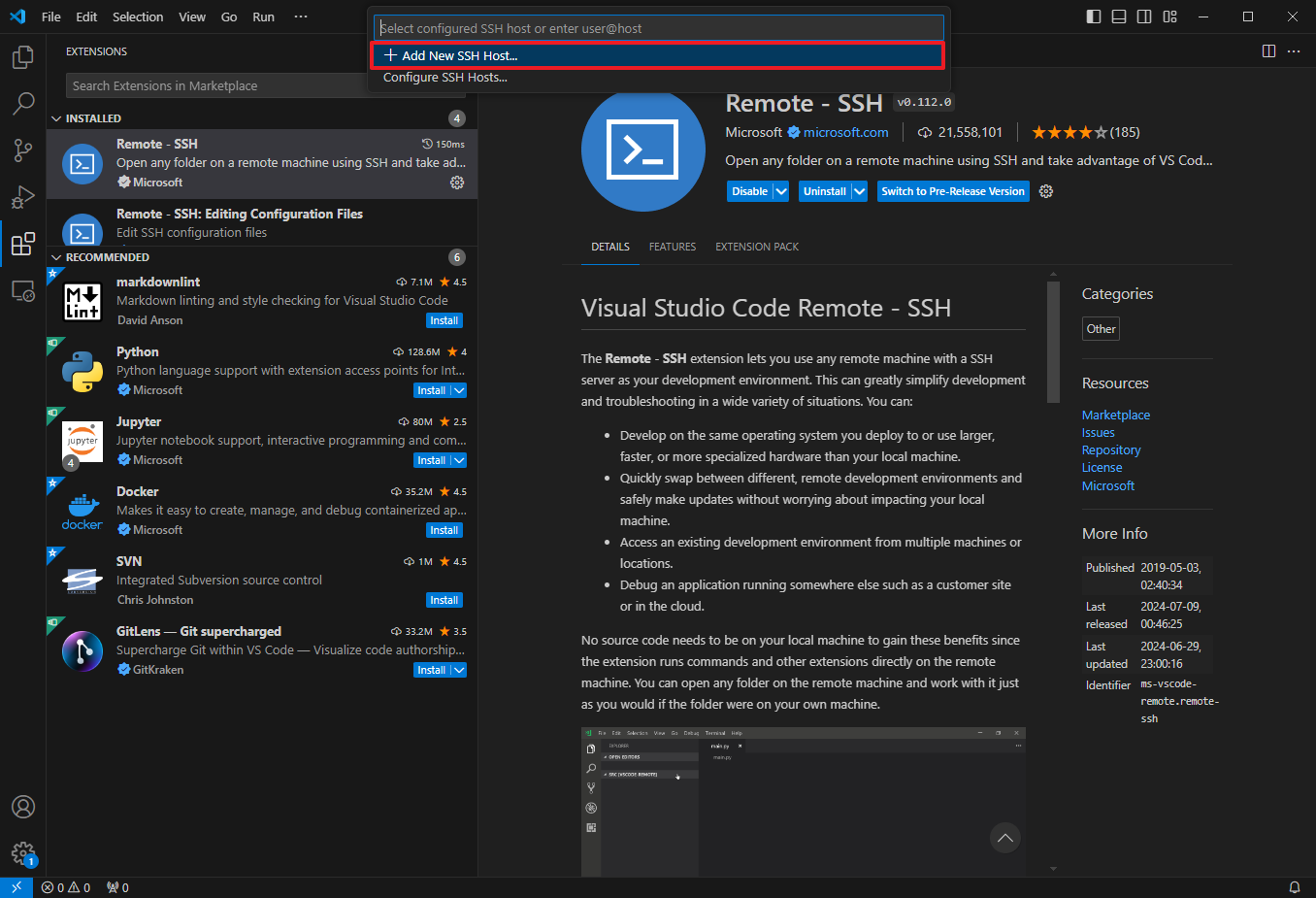Click the split editor right icon

point(1268,51)
